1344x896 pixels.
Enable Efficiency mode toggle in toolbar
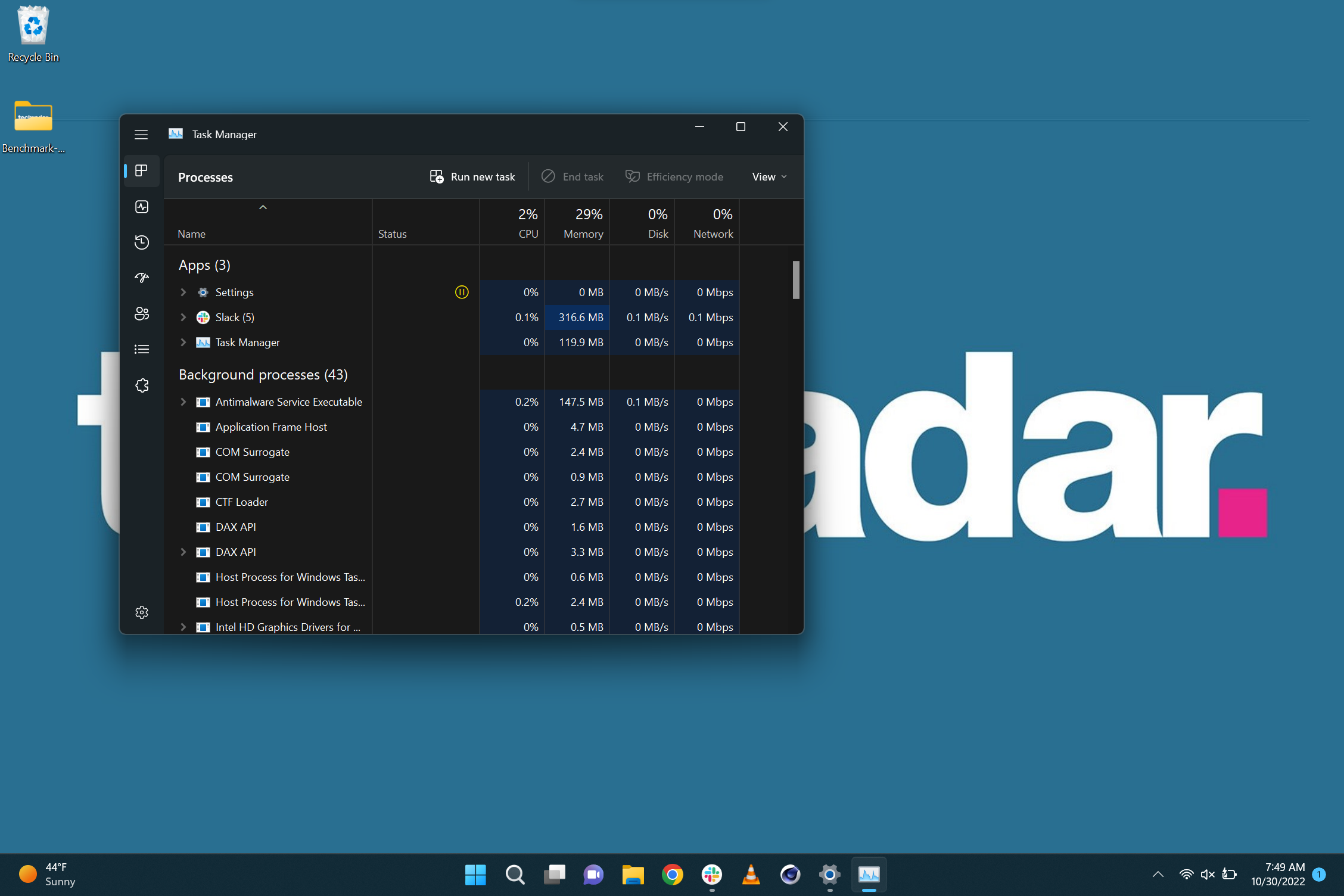click(x=676, y=176)
